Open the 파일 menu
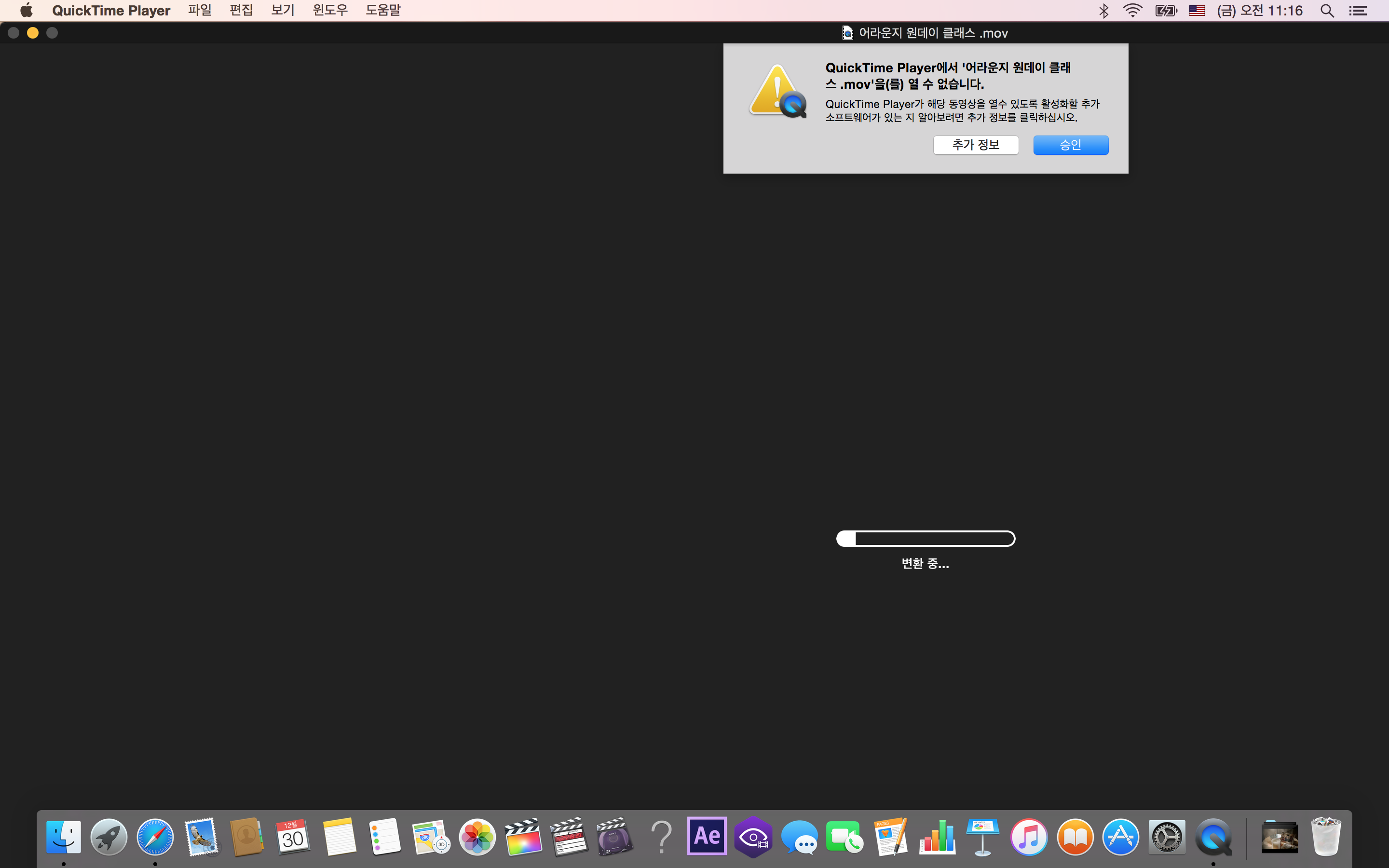 click(200, 10)
